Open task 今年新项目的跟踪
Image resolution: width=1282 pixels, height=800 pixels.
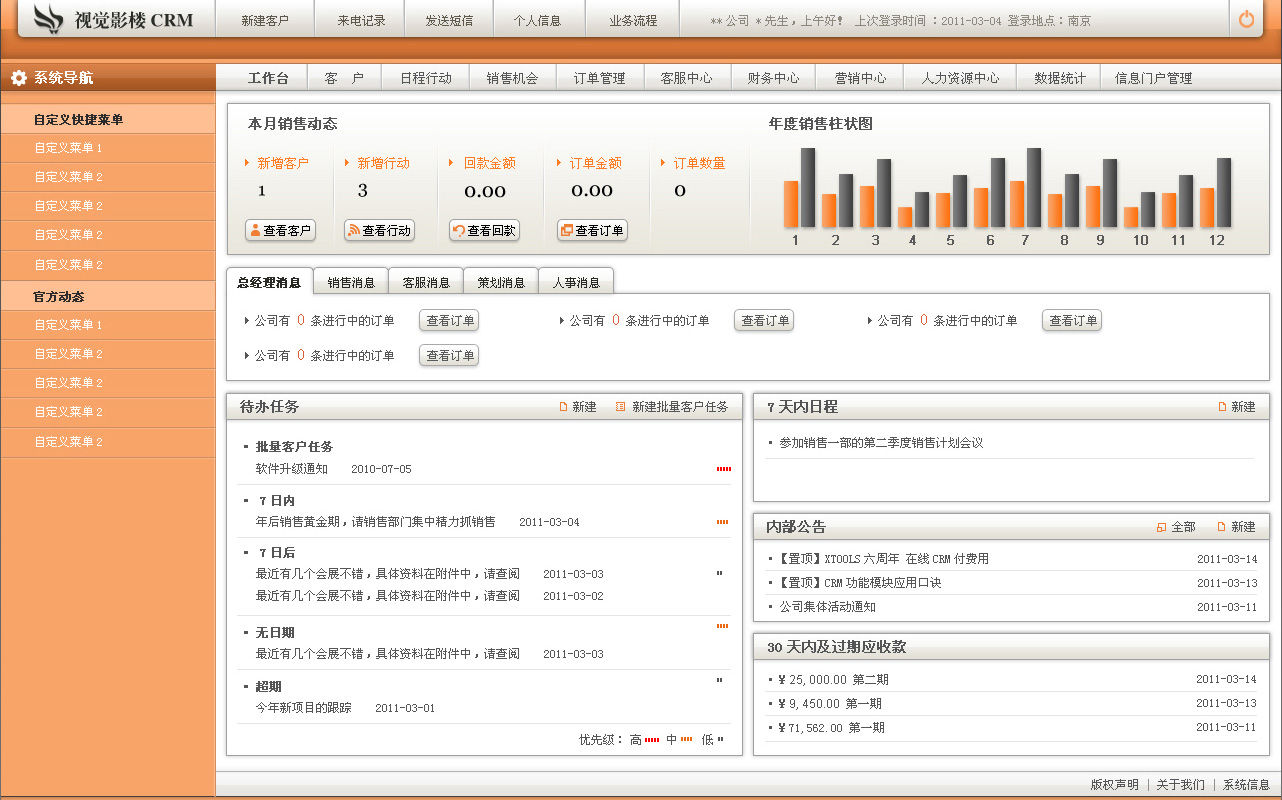point(303,708)
